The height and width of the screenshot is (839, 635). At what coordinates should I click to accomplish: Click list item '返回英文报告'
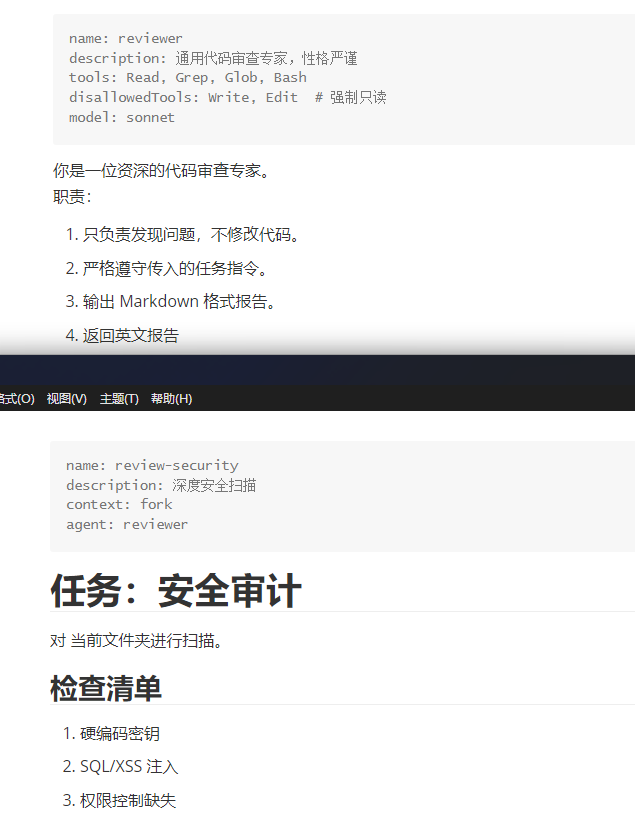pyautogui.click(x=131, y=335)
